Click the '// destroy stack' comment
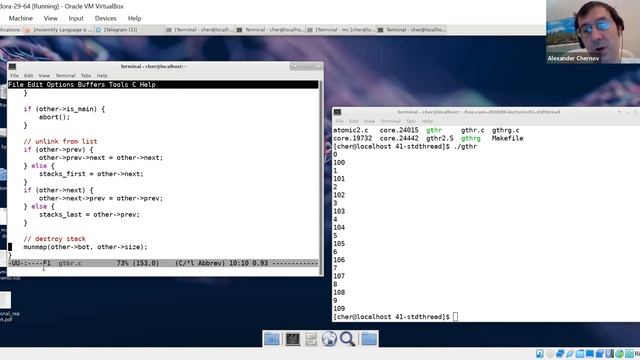This screenshot has width=640, height=360. [x=54, y=239]
